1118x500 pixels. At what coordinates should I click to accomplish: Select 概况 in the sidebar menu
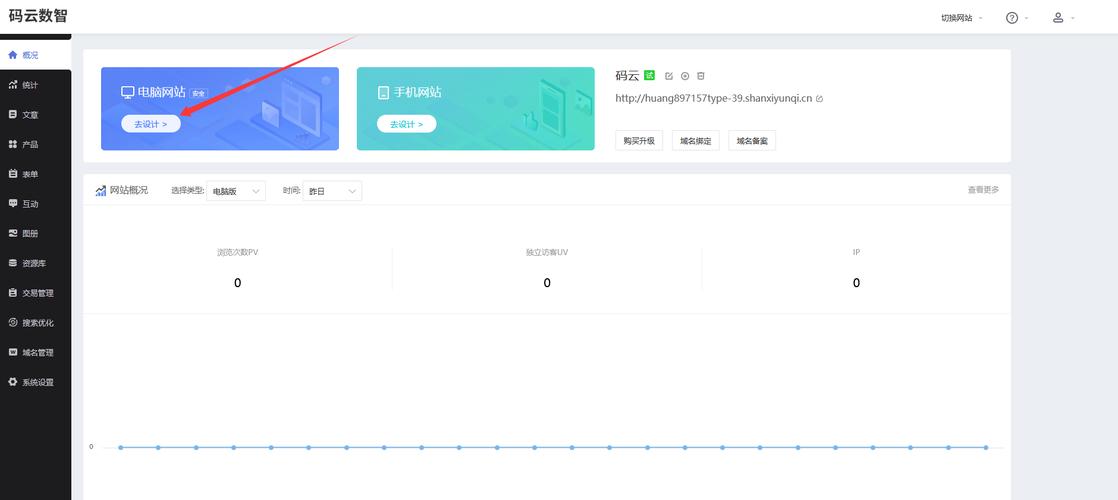(30, 55)
